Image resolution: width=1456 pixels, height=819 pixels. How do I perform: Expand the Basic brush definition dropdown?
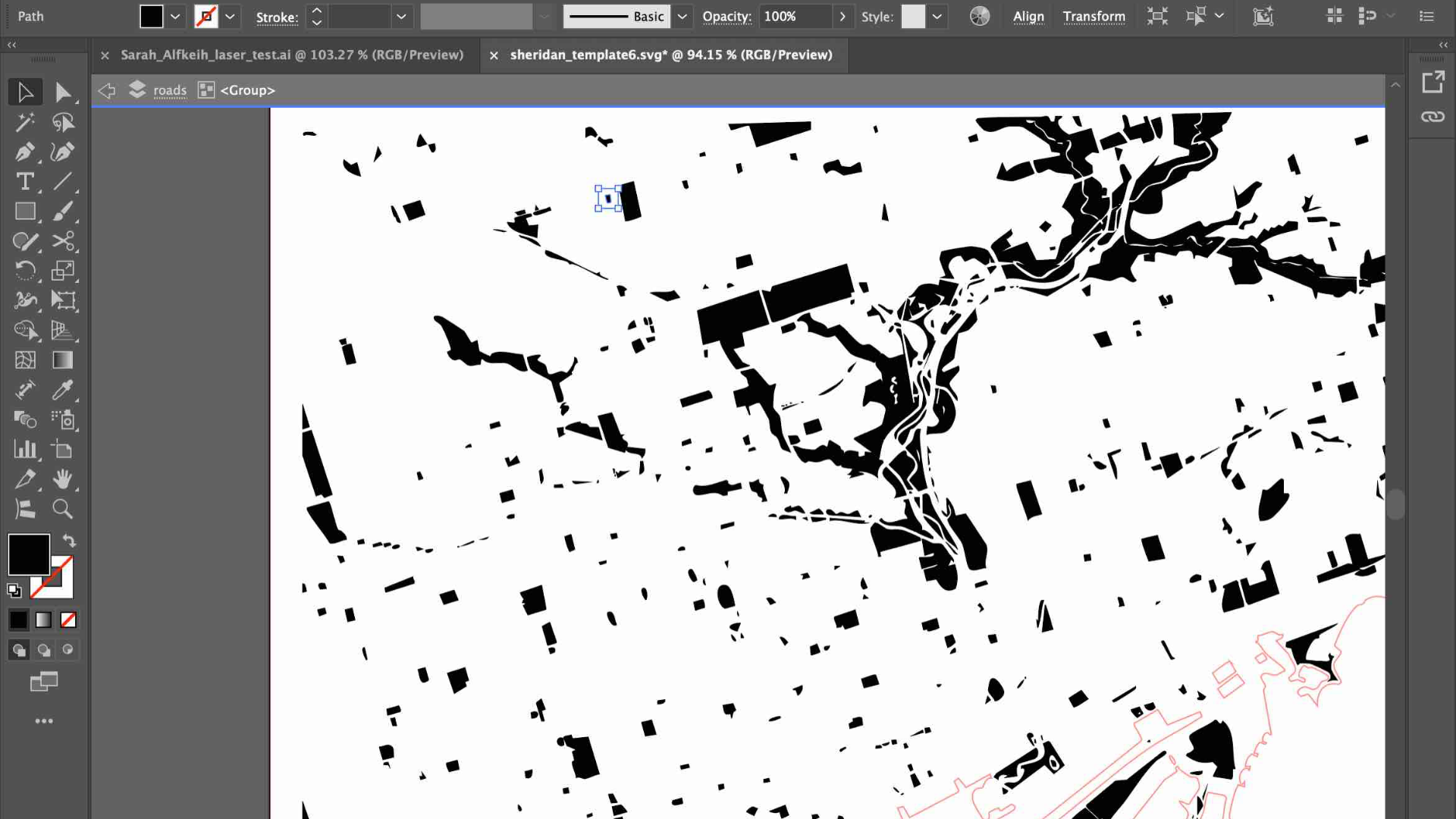pos(682,17)
